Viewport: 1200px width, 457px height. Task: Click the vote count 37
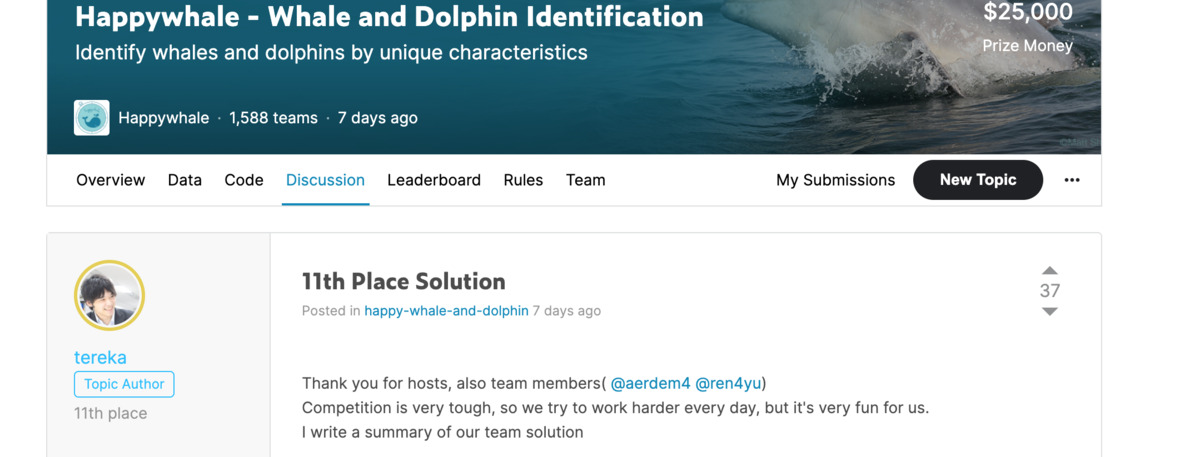pyautogui.click(x=1049, y=291)
